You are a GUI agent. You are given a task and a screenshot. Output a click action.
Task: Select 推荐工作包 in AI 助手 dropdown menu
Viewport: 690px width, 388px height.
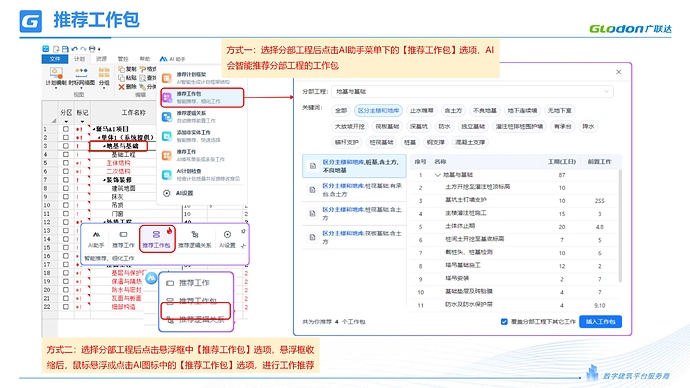point(202,97)
